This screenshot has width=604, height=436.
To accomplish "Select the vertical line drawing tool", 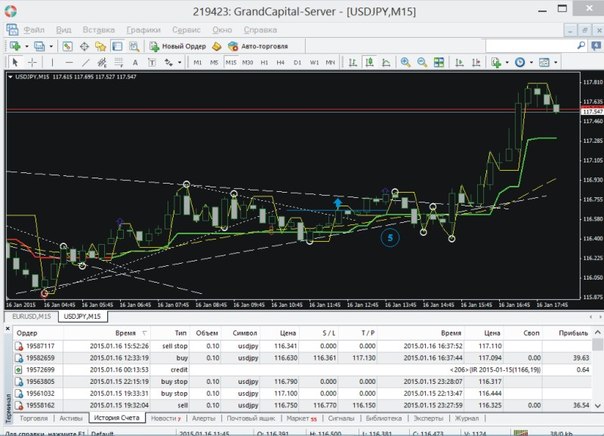I will (52, 62).
